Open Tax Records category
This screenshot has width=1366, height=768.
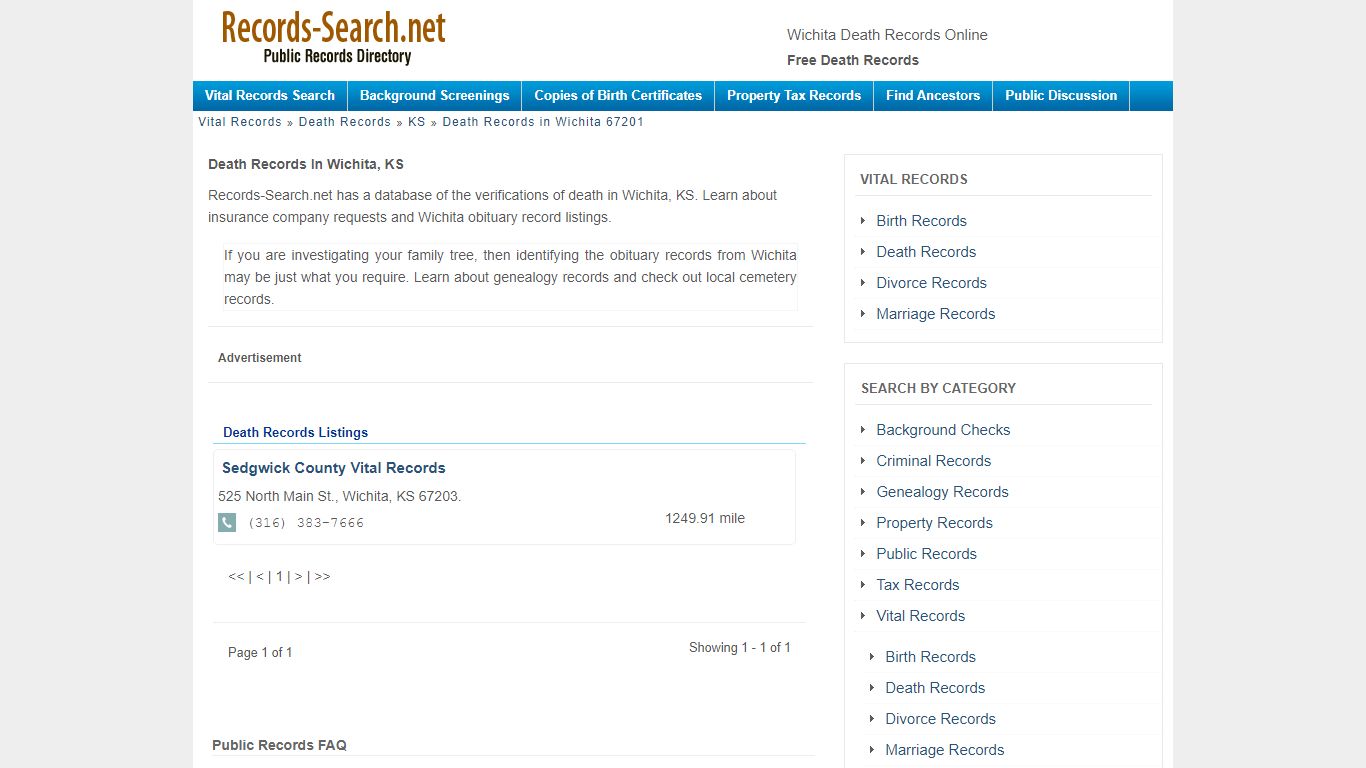(917, 585)
